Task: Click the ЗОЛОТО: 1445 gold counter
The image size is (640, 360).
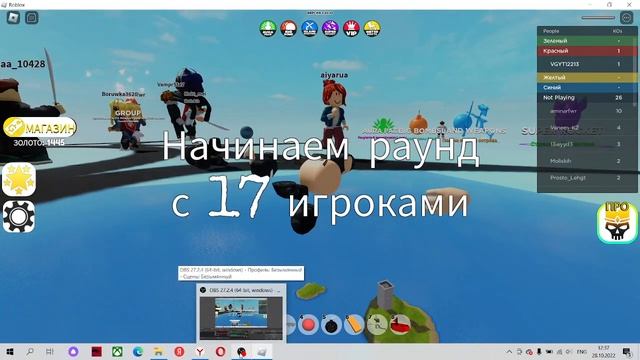Action: 39,143
